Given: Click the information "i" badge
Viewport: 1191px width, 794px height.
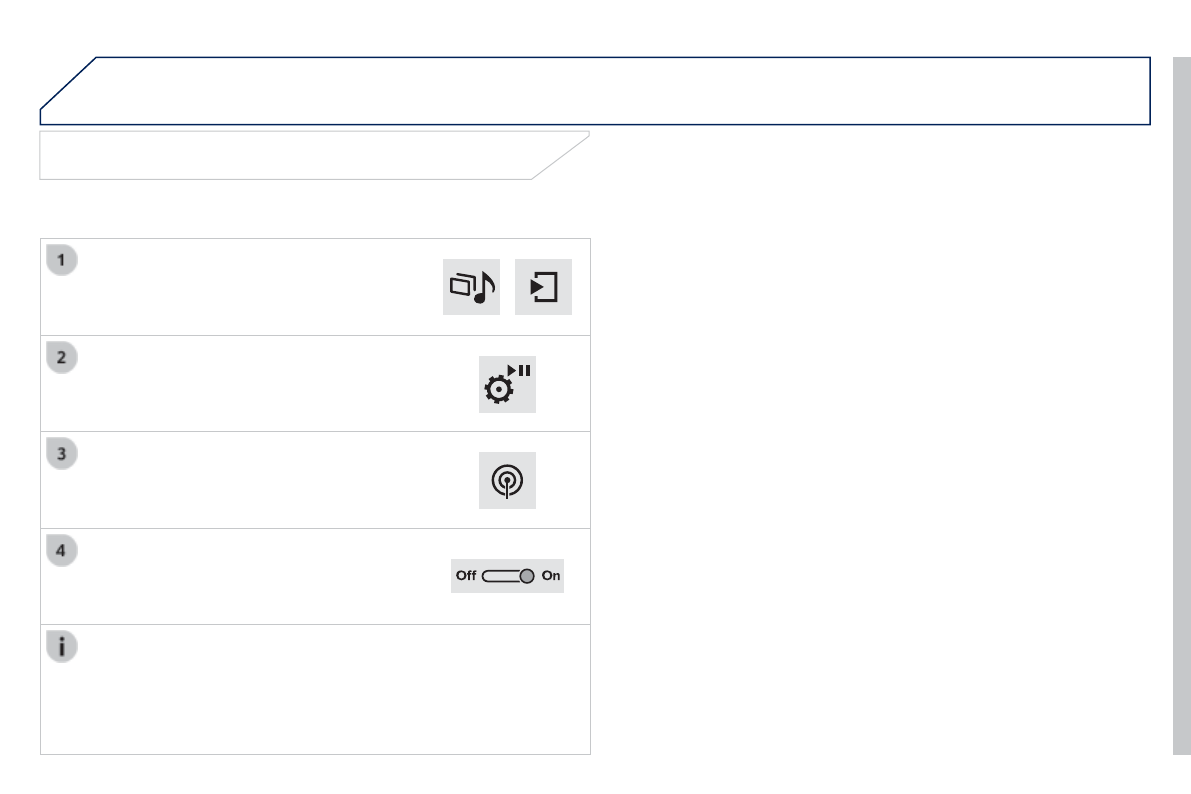Looking at the screenshot, I should pos(62,647).
